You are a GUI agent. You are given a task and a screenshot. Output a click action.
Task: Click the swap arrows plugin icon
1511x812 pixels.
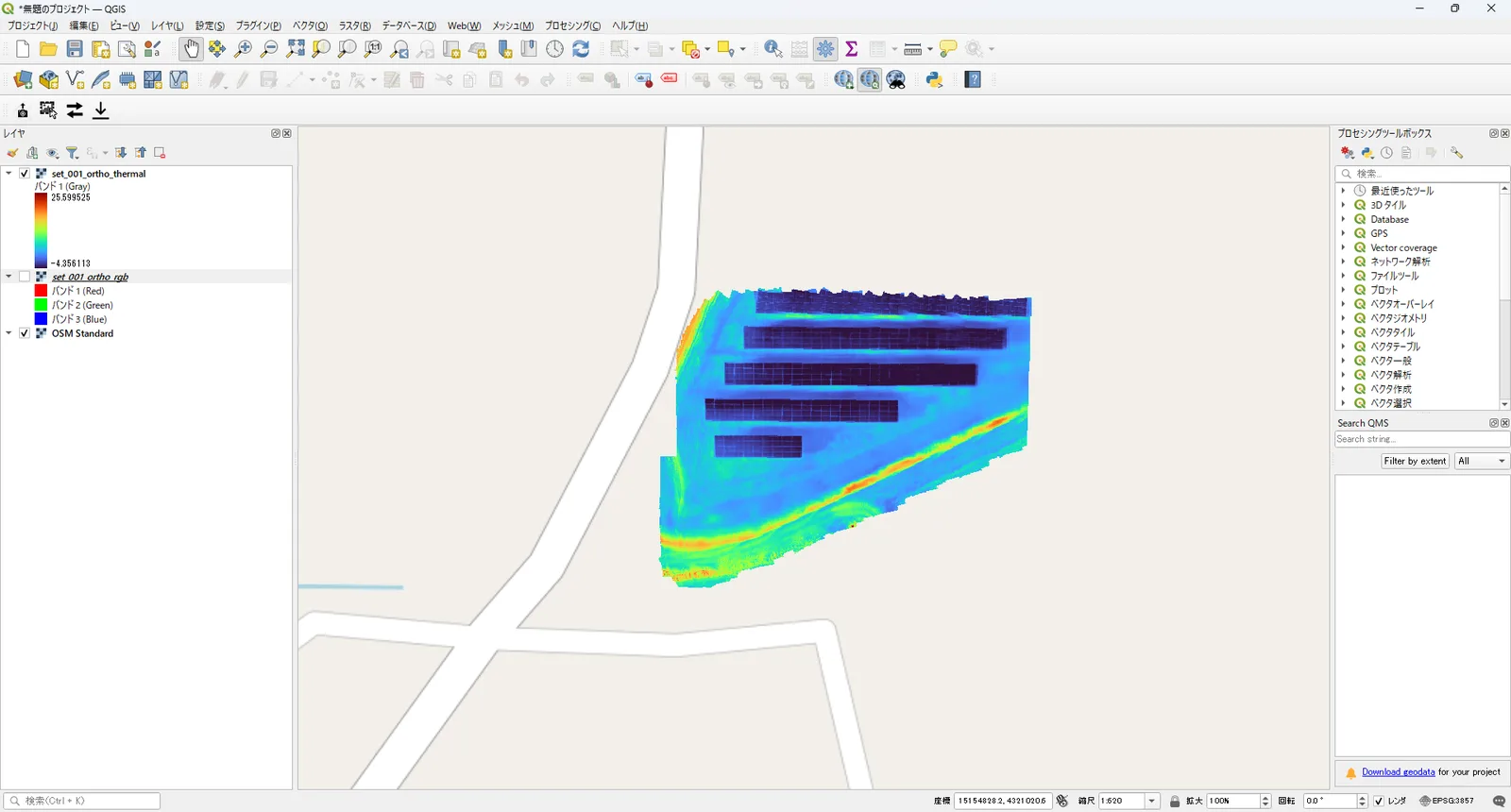coord(75,110)
